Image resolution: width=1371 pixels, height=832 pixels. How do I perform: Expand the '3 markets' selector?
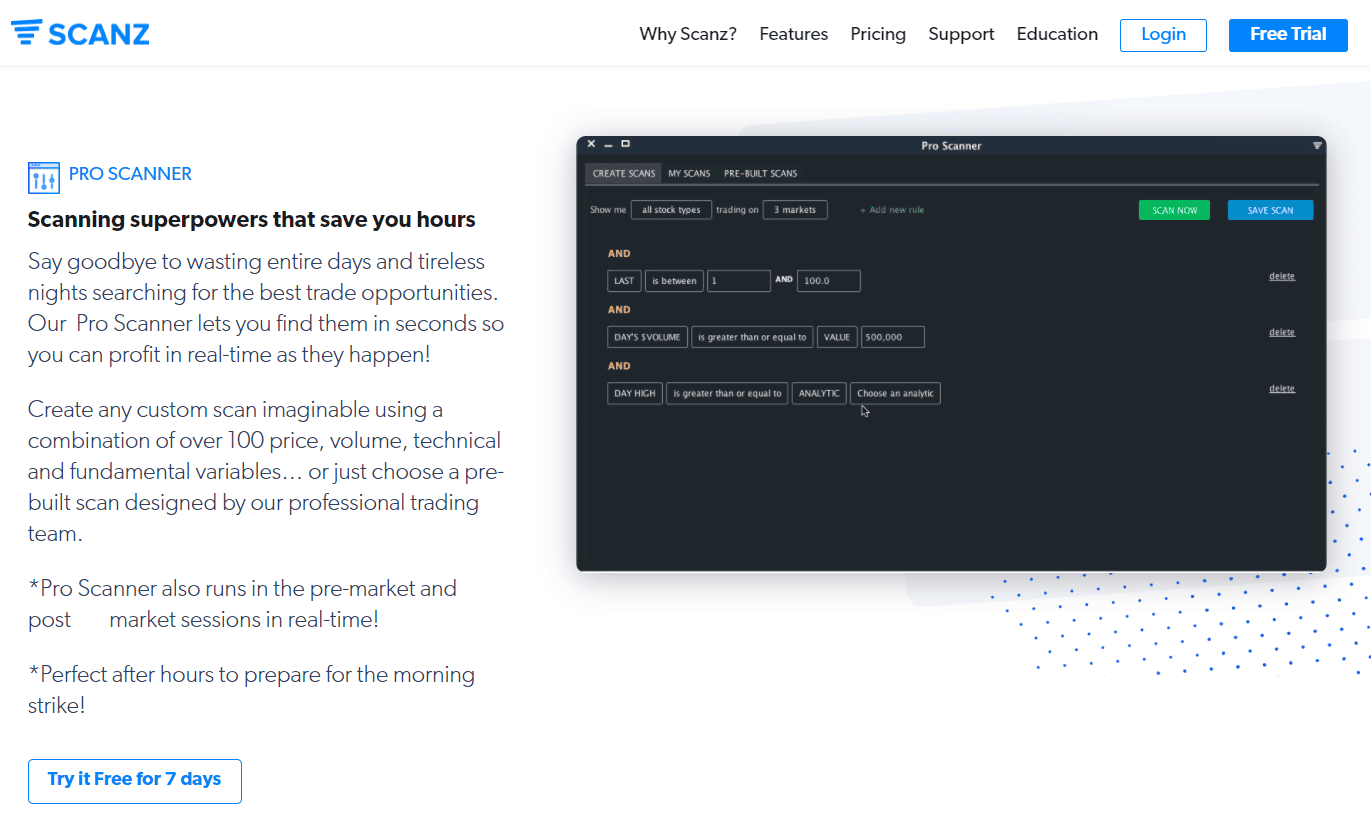coord(794,210)
